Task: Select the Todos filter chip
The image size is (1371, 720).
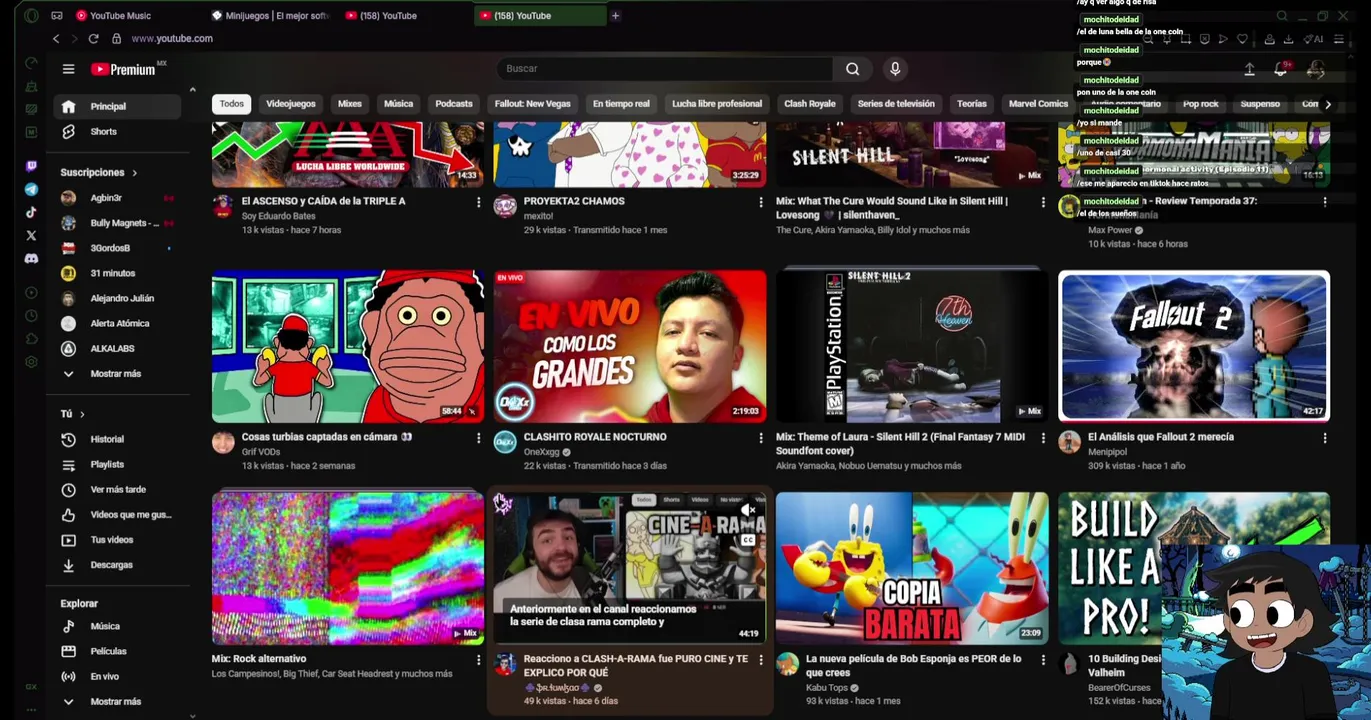Action: point(232,104)
